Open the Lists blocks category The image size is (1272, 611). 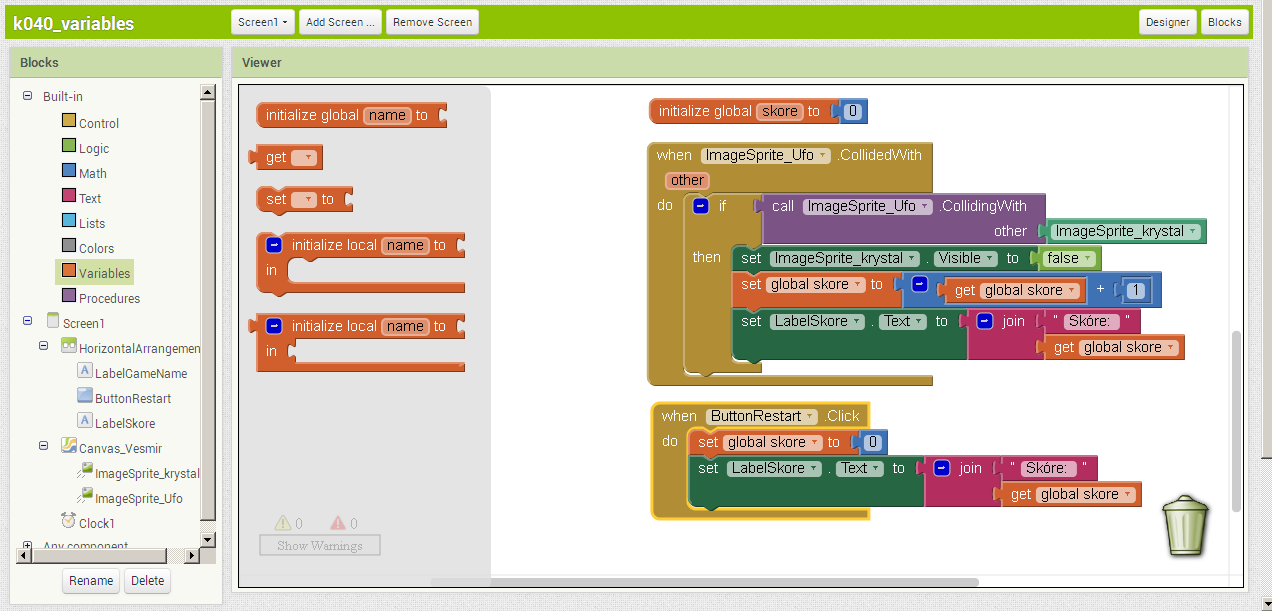[92, 223]
